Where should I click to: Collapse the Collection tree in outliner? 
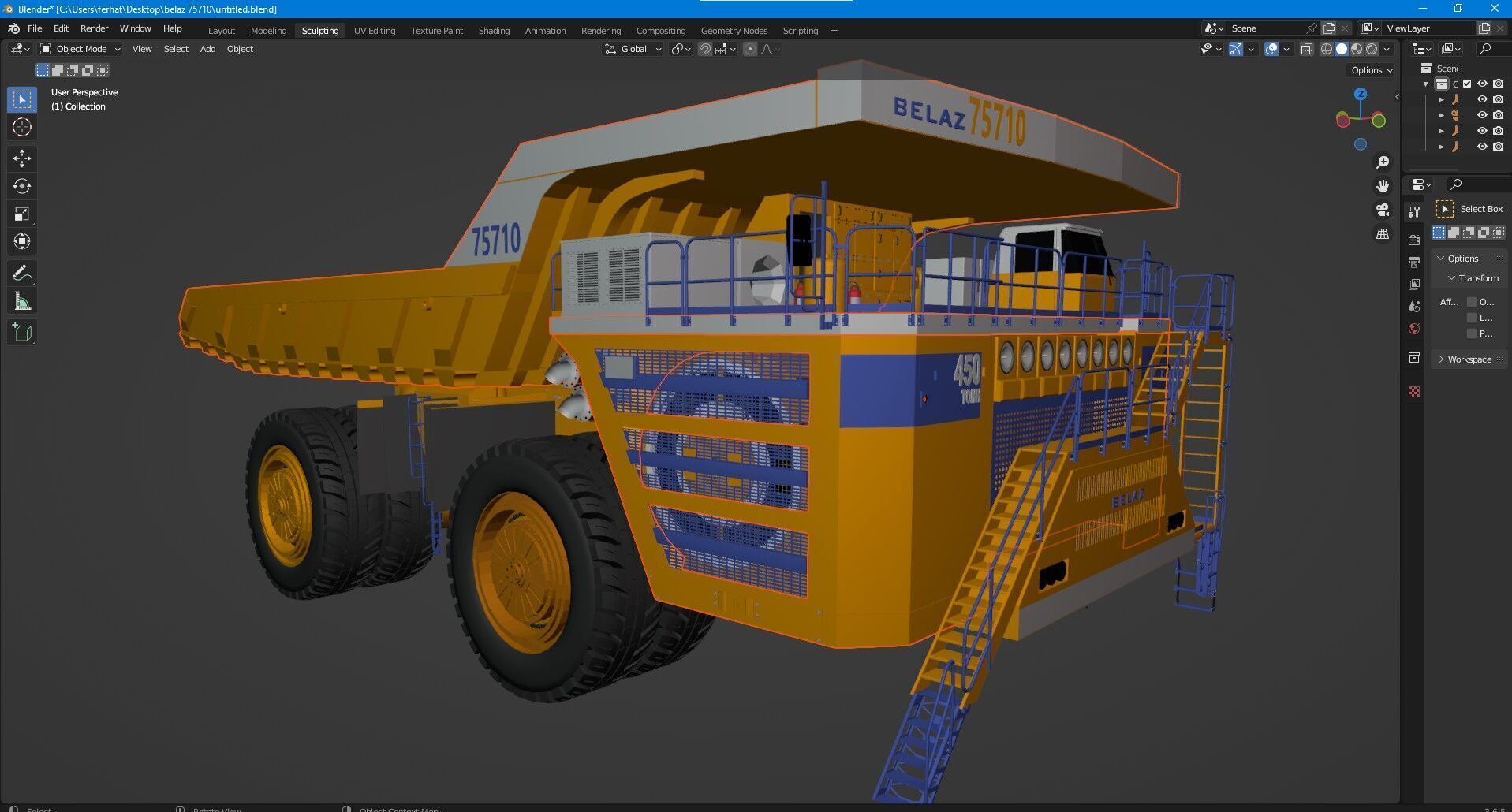click(x=1426, y=84)
